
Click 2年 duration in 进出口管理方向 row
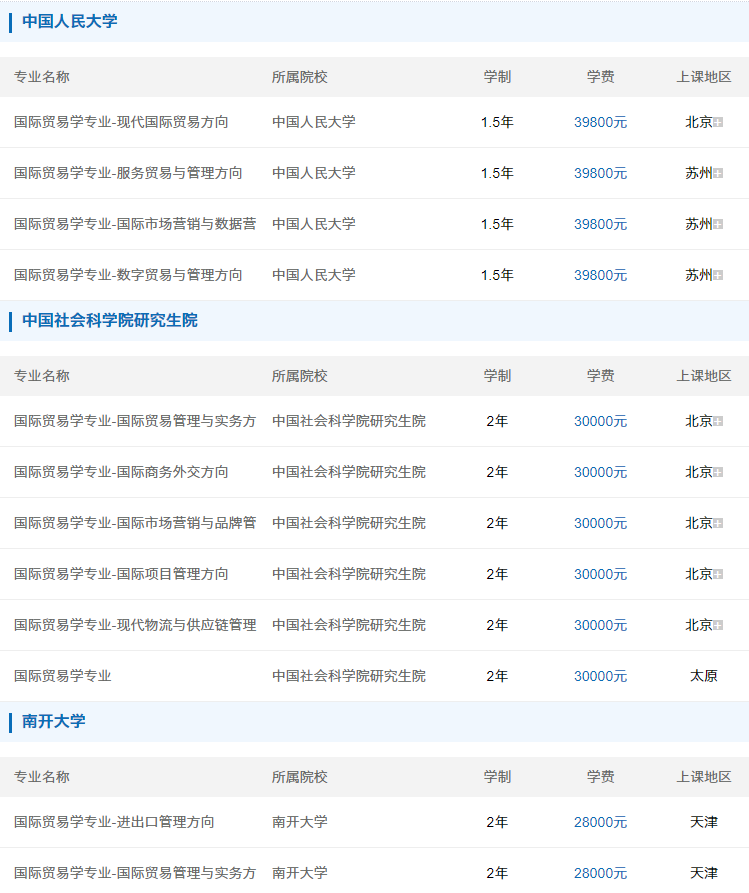click(497, 822)
